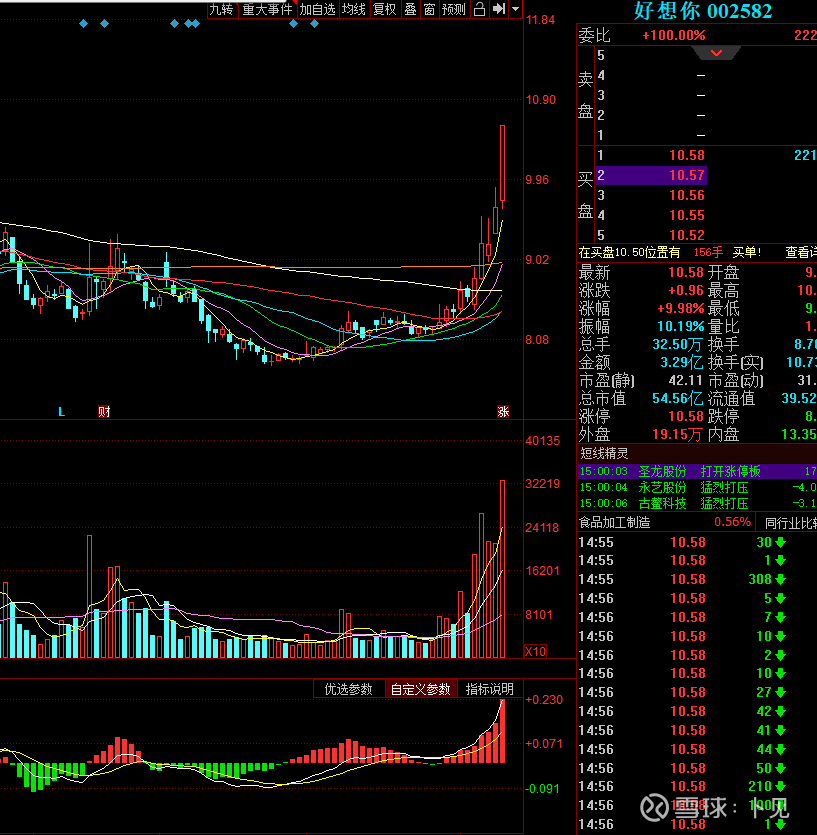Click the 外盘 19.15万 value
817x835 pixels.
677,435
